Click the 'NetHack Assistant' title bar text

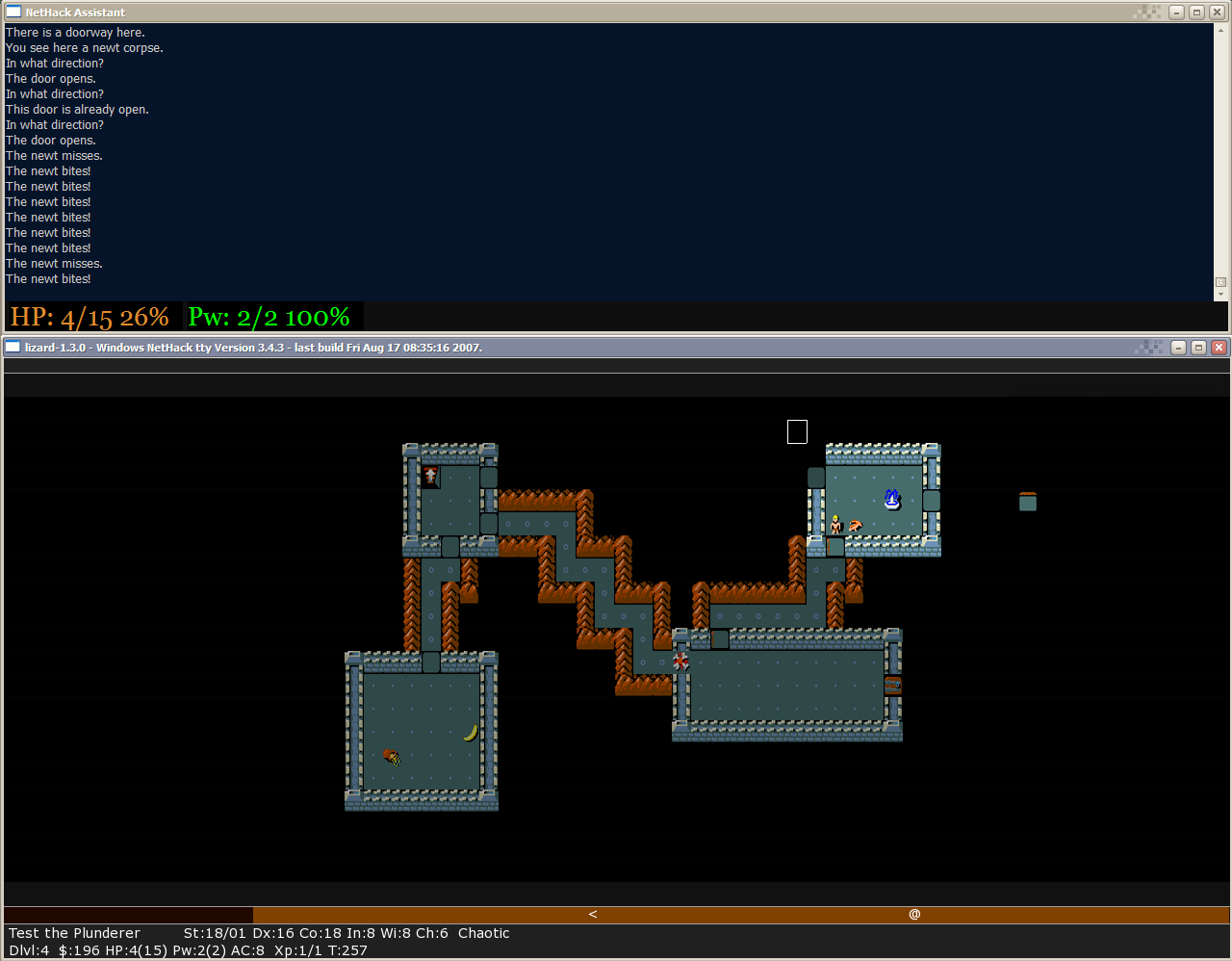(75, 13)
